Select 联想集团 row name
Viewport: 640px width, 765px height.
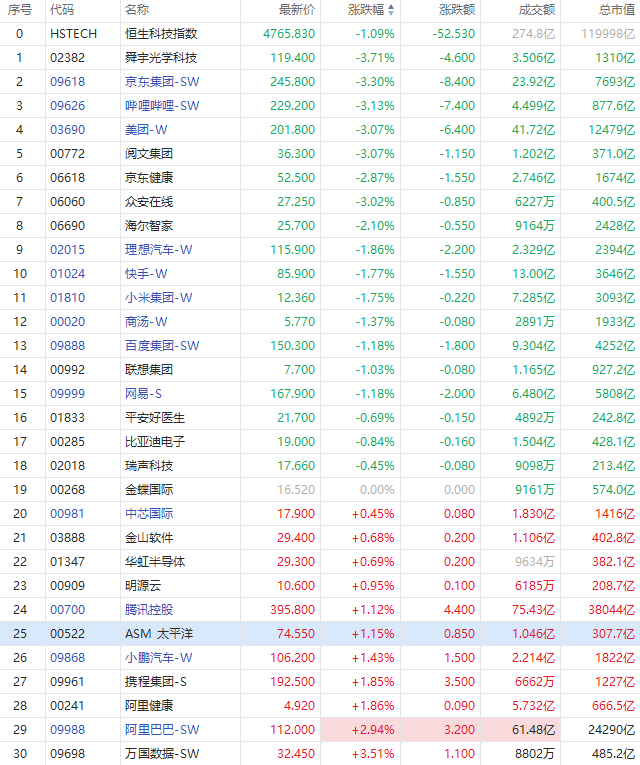(149, 370)
